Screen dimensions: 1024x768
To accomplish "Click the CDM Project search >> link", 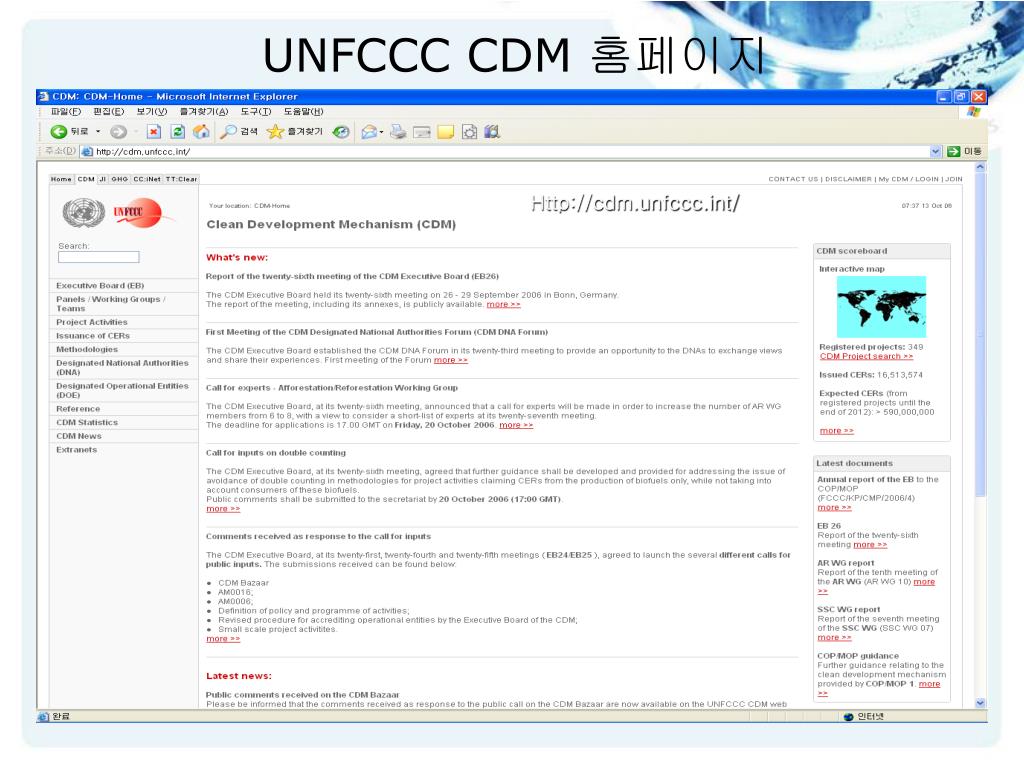I will tap(866, 357).
